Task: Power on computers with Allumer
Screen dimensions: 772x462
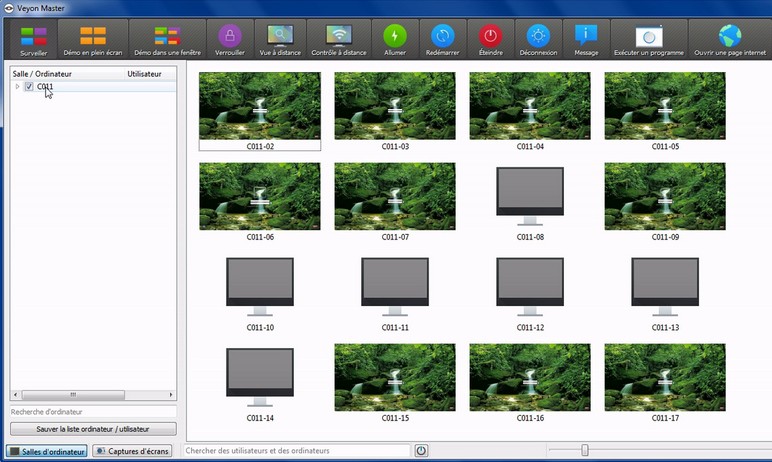Action: click(395, 40)
